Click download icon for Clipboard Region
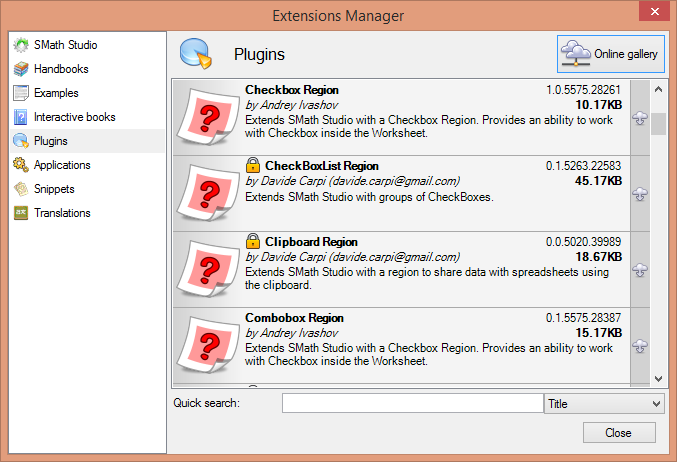The width and height of the screenshot is (677, 462). coord(640,270)
